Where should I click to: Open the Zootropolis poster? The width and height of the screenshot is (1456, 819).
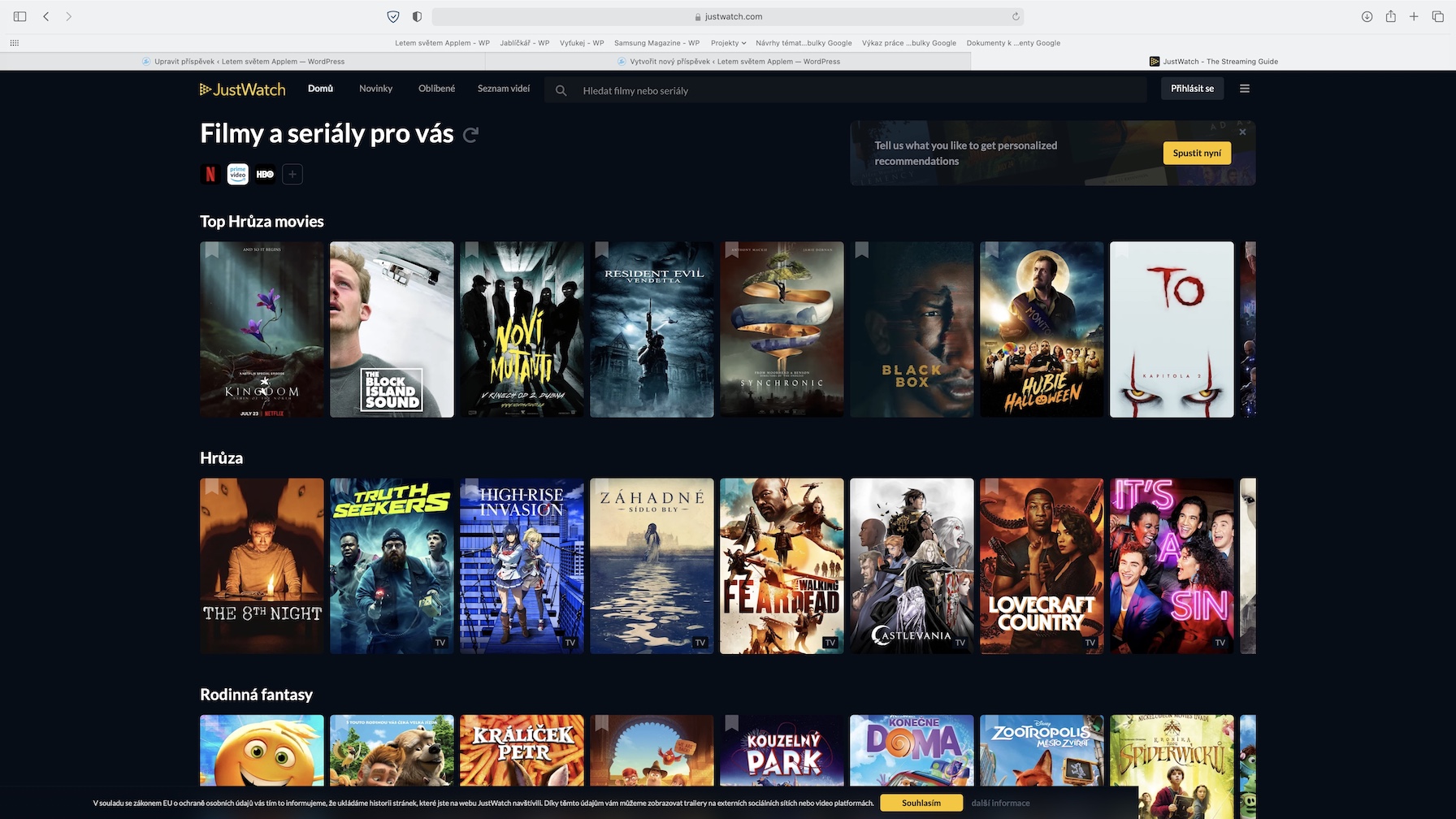point(1042,751)
